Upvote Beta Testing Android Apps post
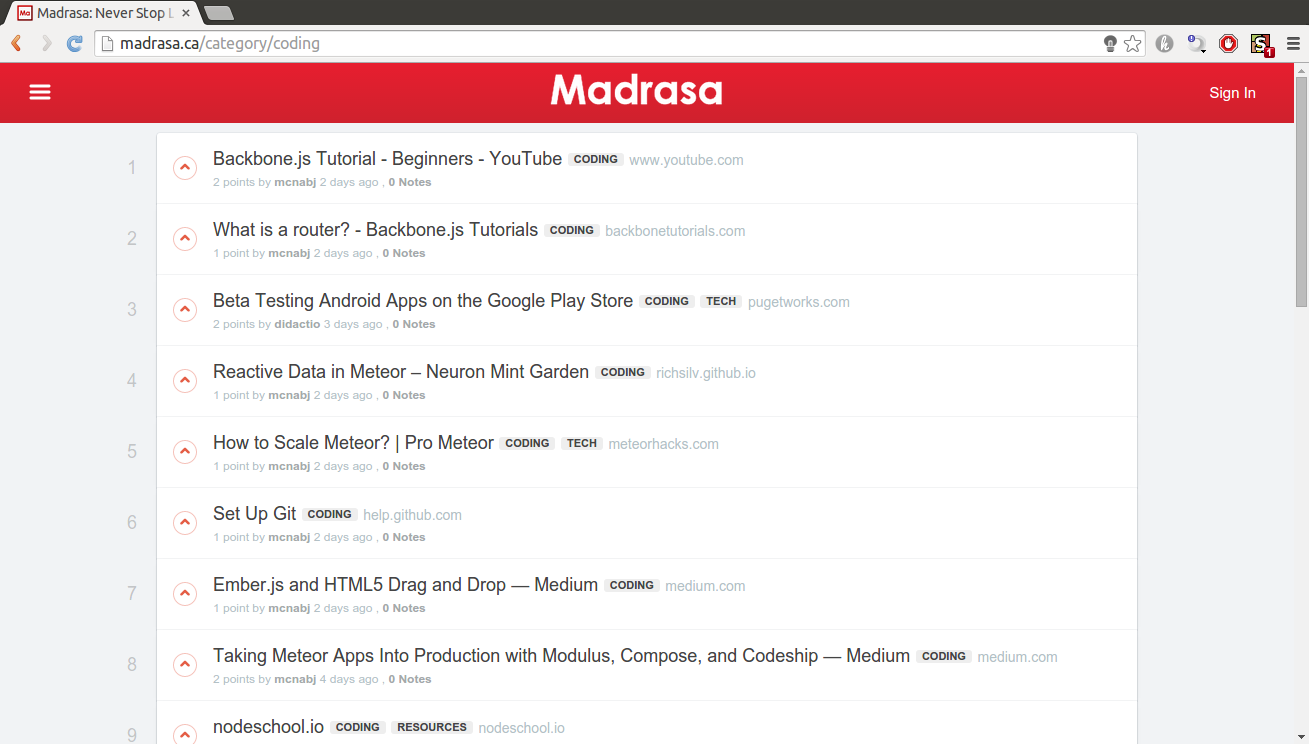The image size is (1309, 744). pyautogui.click(x=185, y=310)
